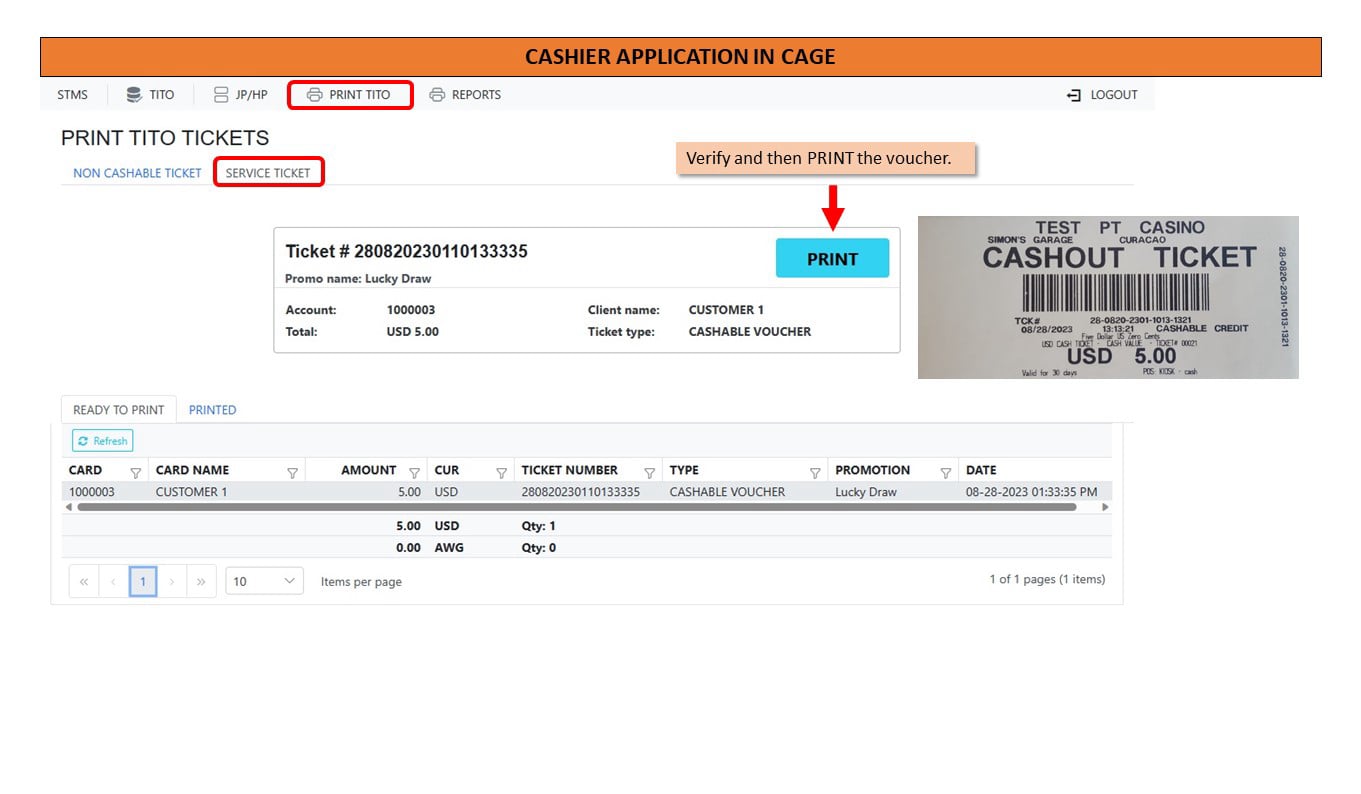
Task: Expand the items per page dropdown
Action: click(264, 581)
